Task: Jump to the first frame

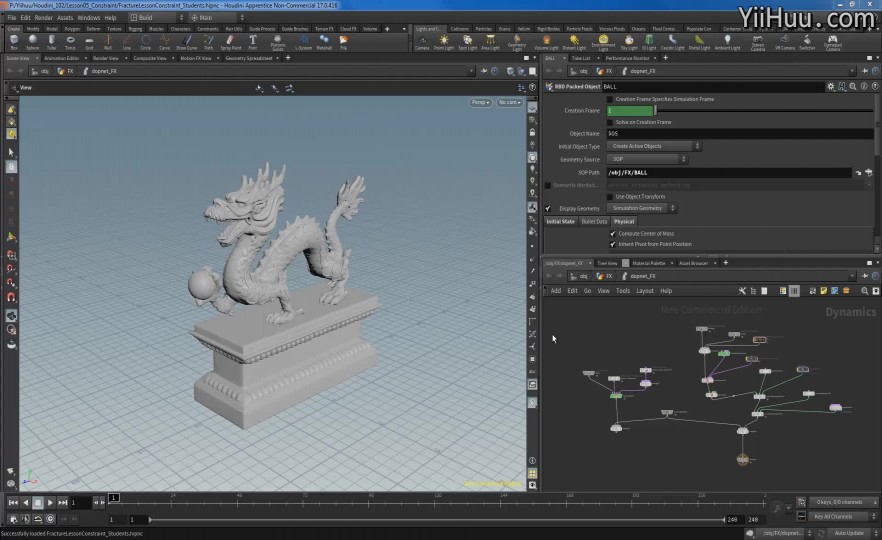Action: pos(13,502)
